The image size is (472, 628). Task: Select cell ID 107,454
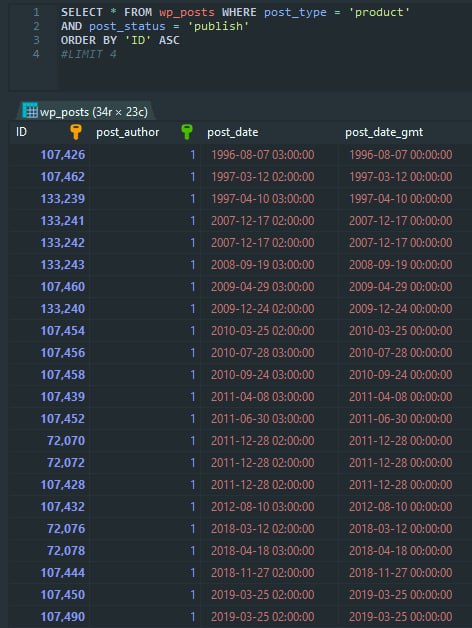coord(63,331)
